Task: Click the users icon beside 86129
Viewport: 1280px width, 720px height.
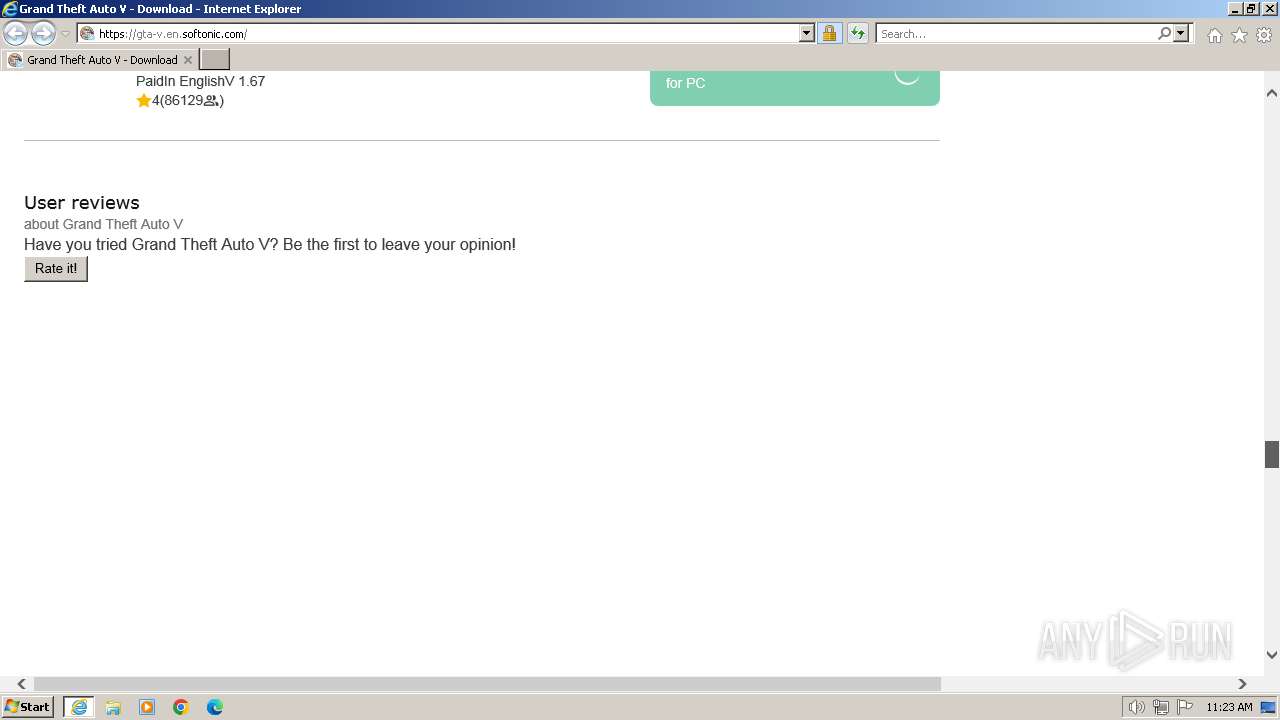Action: tap(211, 101)
